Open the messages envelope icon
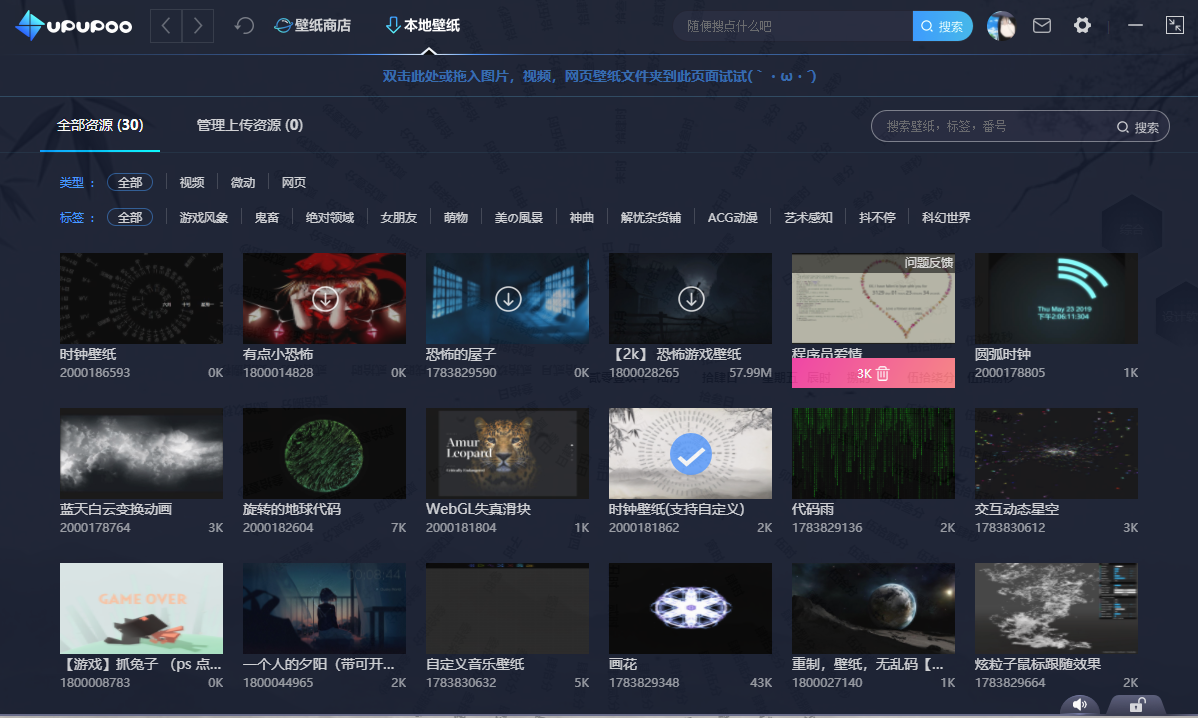The image size is (1198, 718). [x=1041, y=25]
